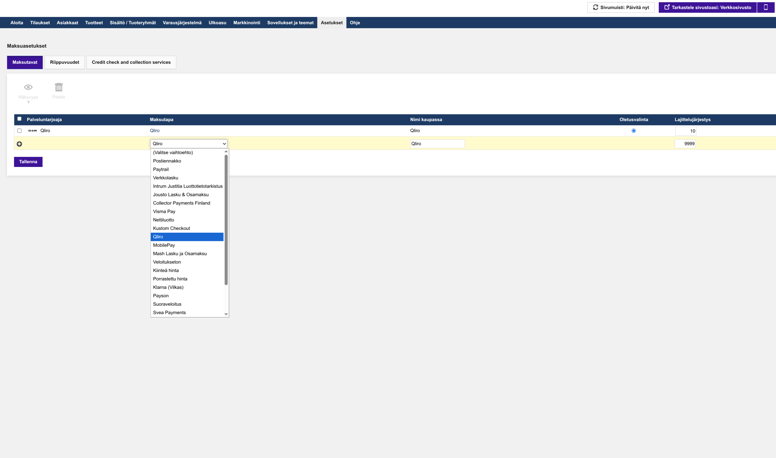Viewport: 776px width, 458px height.
Task: Open the Asiakkaat menu
Action: [67, 23]
